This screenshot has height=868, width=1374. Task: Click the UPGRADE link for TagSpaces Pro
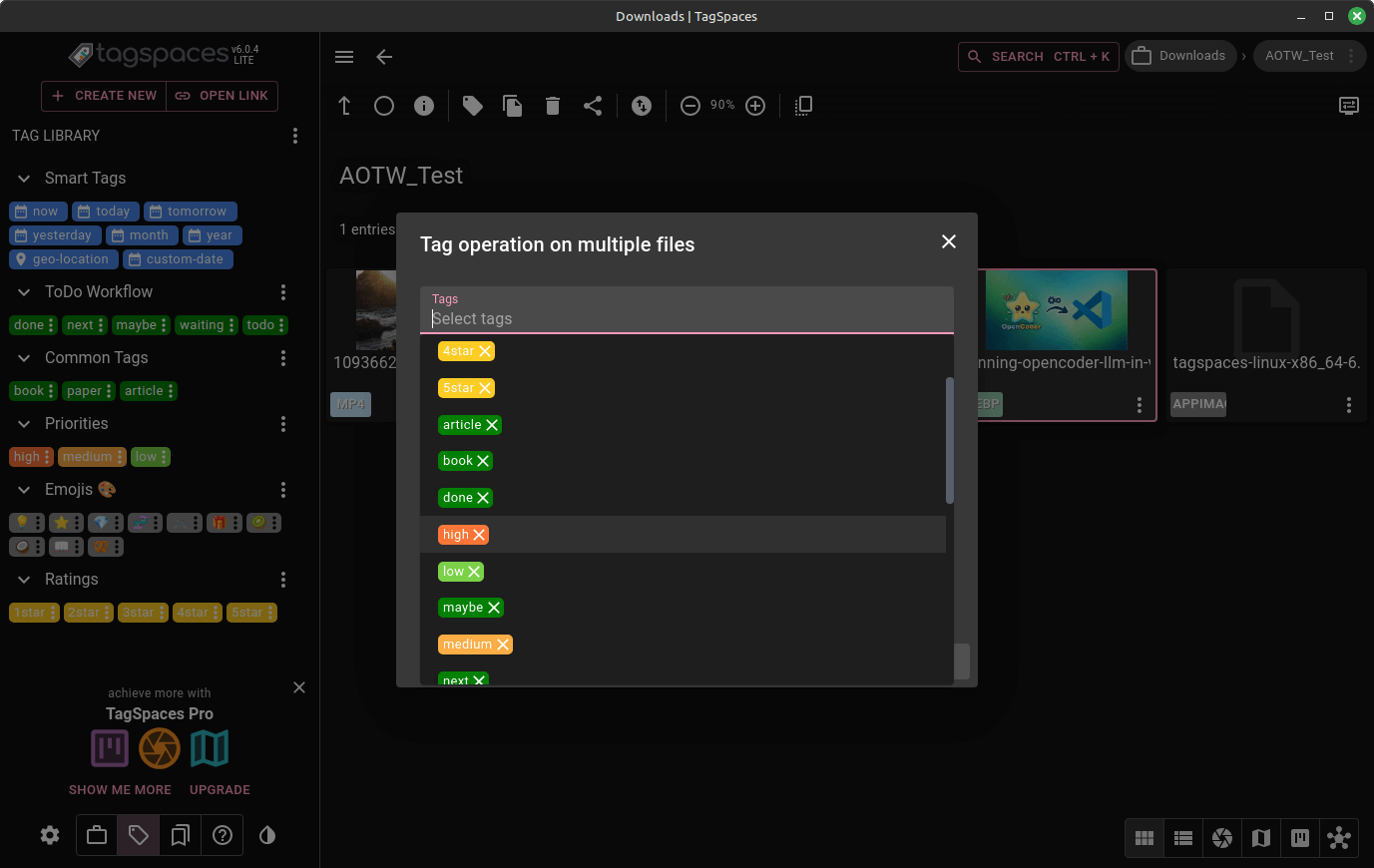tap(219, 789)
